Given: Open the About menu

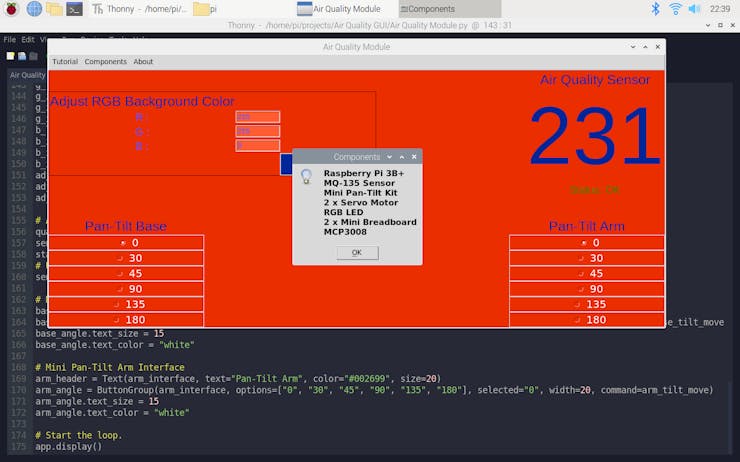Looking at the screenshot, I should click(143, 61).
